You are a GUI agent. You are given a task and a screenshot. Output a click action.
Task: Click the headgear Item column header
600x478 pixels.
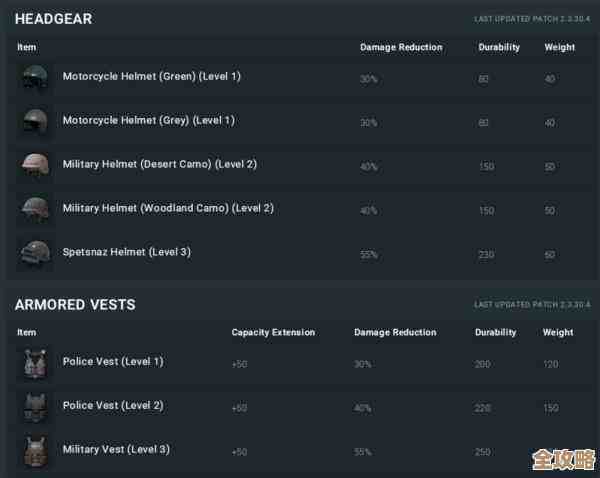pos(27,47)
